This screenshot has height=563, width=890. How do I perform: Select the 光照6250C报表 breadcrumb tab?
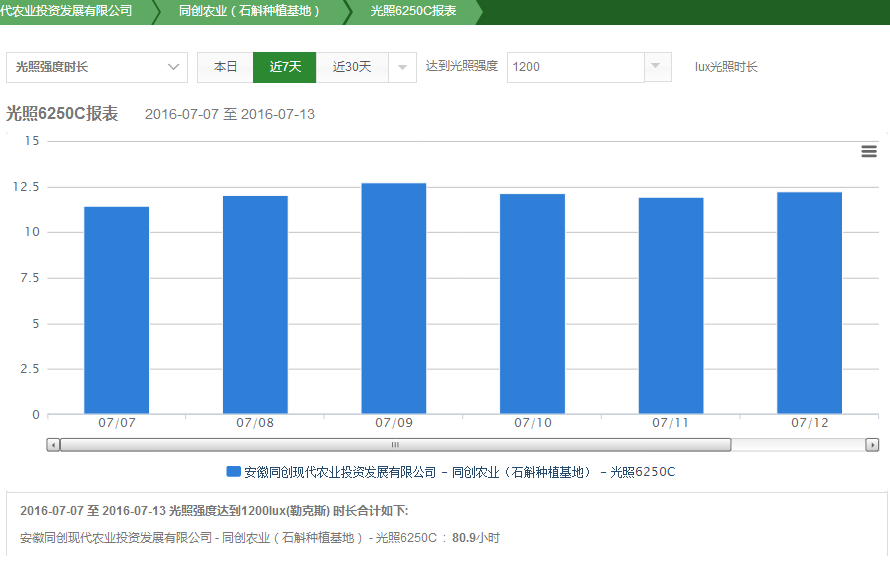[x=413, y=11]
